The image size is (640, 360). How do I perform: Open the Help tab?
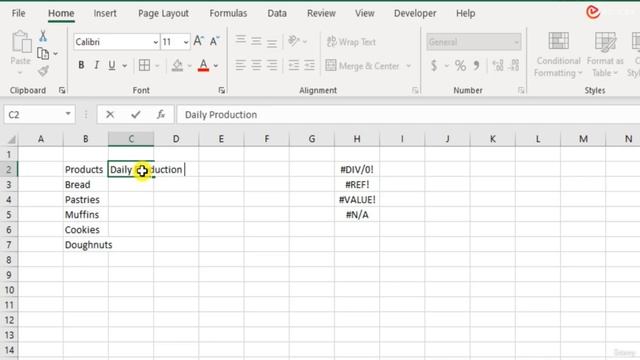(465, 13)
